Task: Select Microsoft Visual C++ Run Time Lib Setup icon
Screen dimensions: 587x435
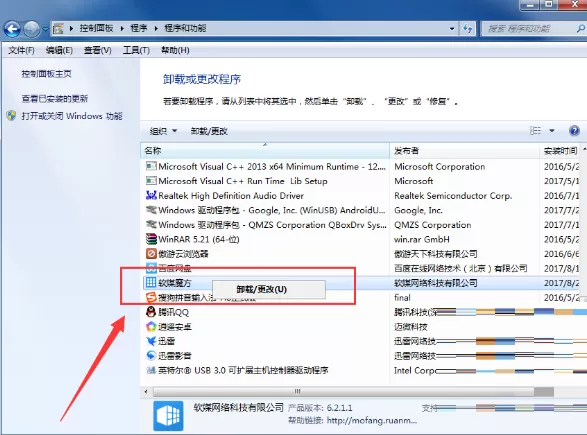Action: pyautogui.click(x=151, y=181)
